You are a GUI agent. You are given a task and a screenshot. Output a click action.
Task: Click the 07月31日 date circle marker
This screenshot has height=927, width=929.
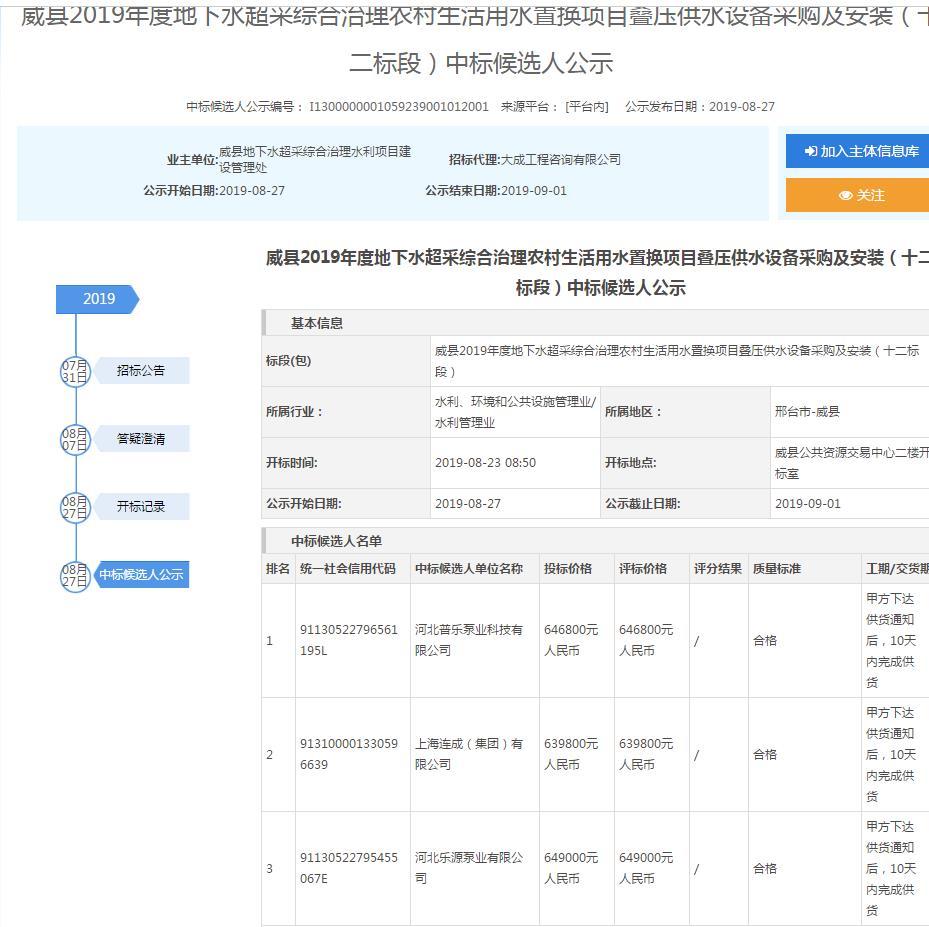(x=75, y=371)
